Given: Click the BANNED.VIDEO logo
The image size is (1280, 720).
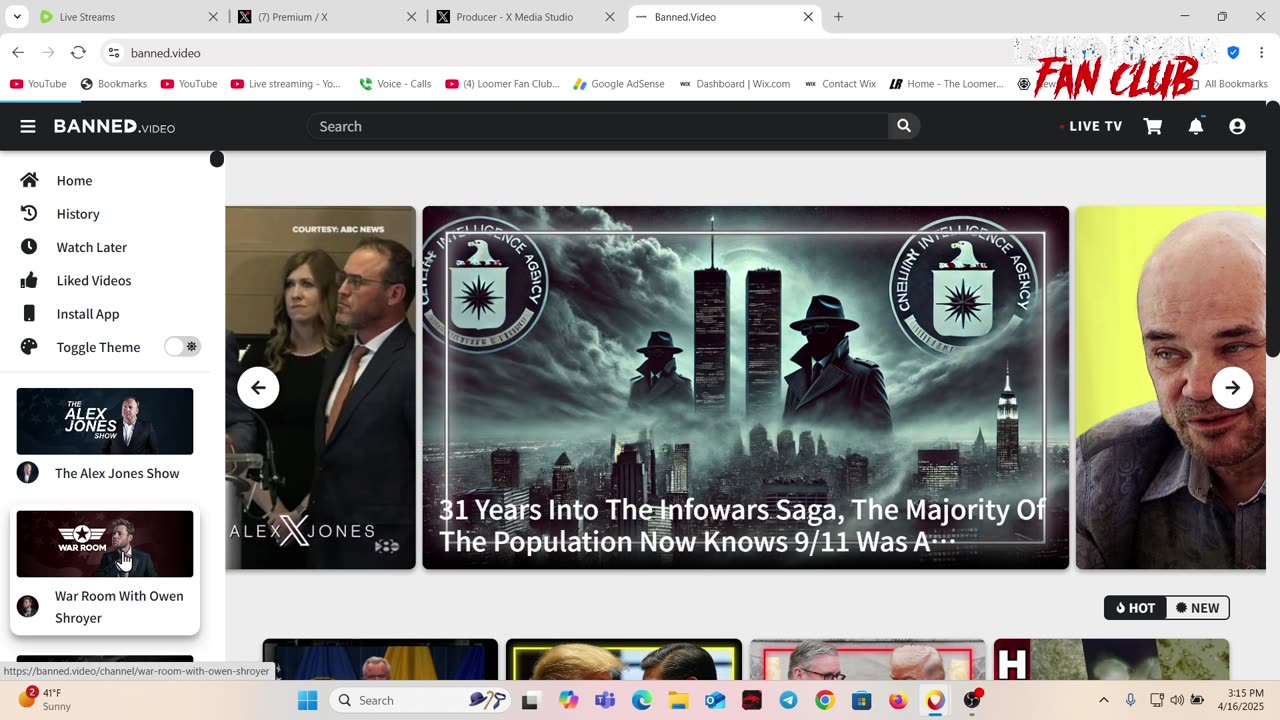Looking at the screenshot, I should [x=114, y=126].
